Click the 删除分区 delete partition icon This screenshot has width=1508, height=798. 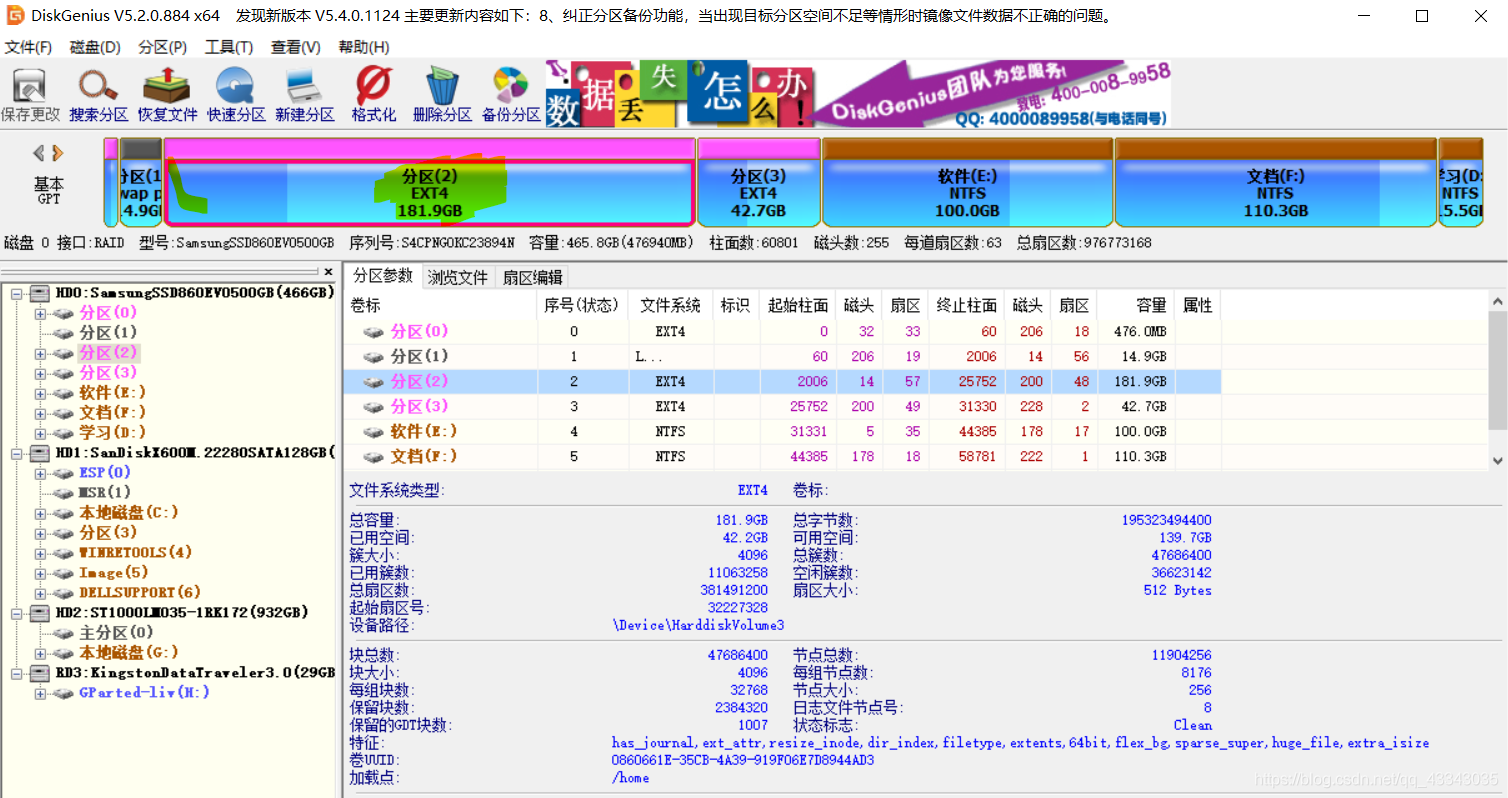coord(442,95)
